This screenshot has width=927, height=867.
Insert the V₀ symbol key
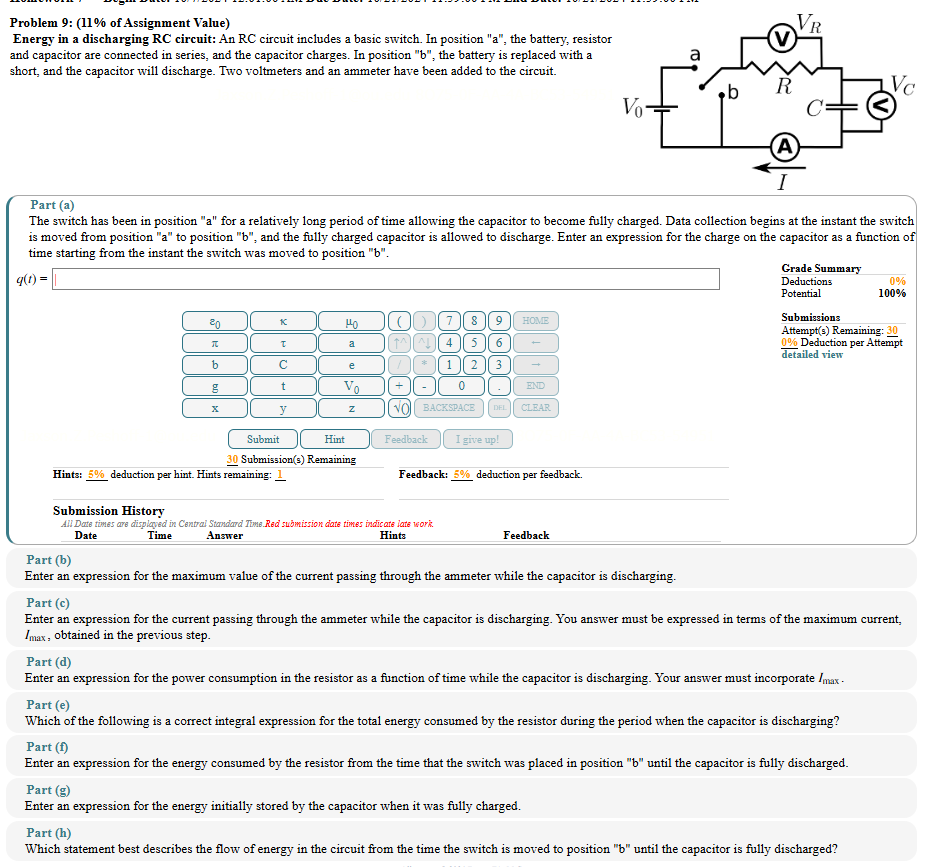pyautogui.click(x=351, y=385)
